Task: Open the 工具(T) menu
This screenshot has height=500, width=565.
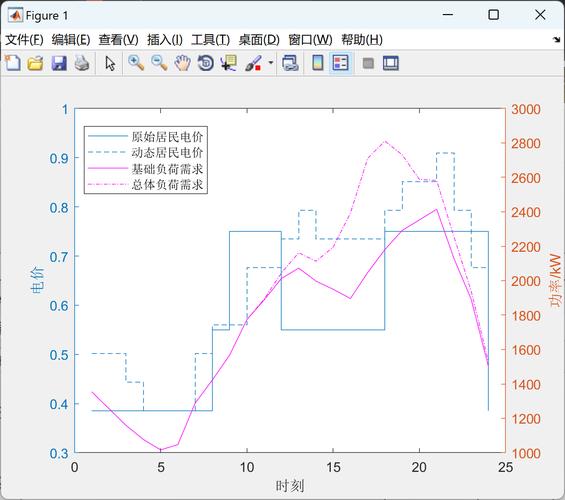Action: coord(211,40)
